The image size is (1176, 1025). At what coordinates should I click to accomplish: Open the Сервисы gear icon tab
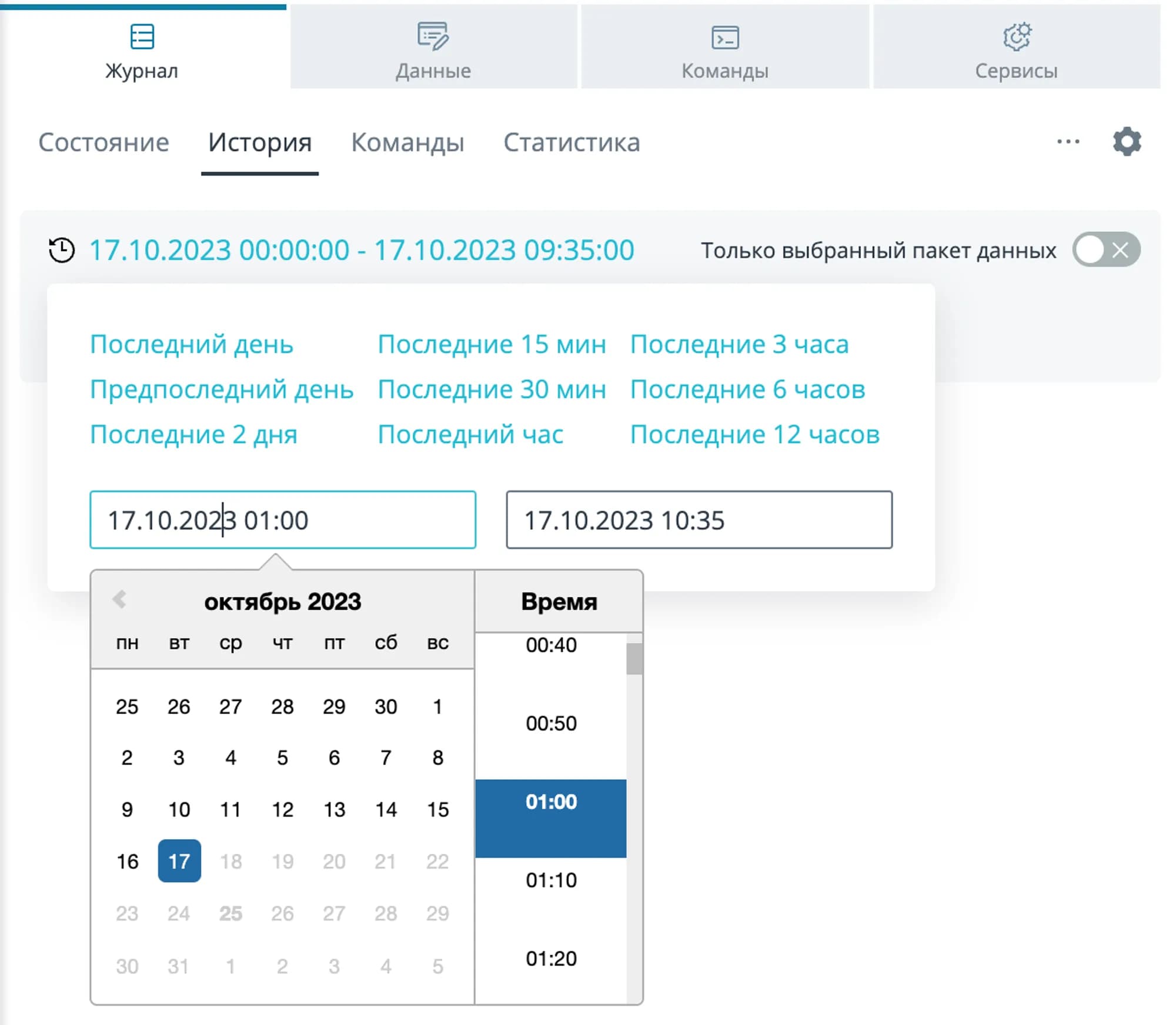[x=1016, y=36]
